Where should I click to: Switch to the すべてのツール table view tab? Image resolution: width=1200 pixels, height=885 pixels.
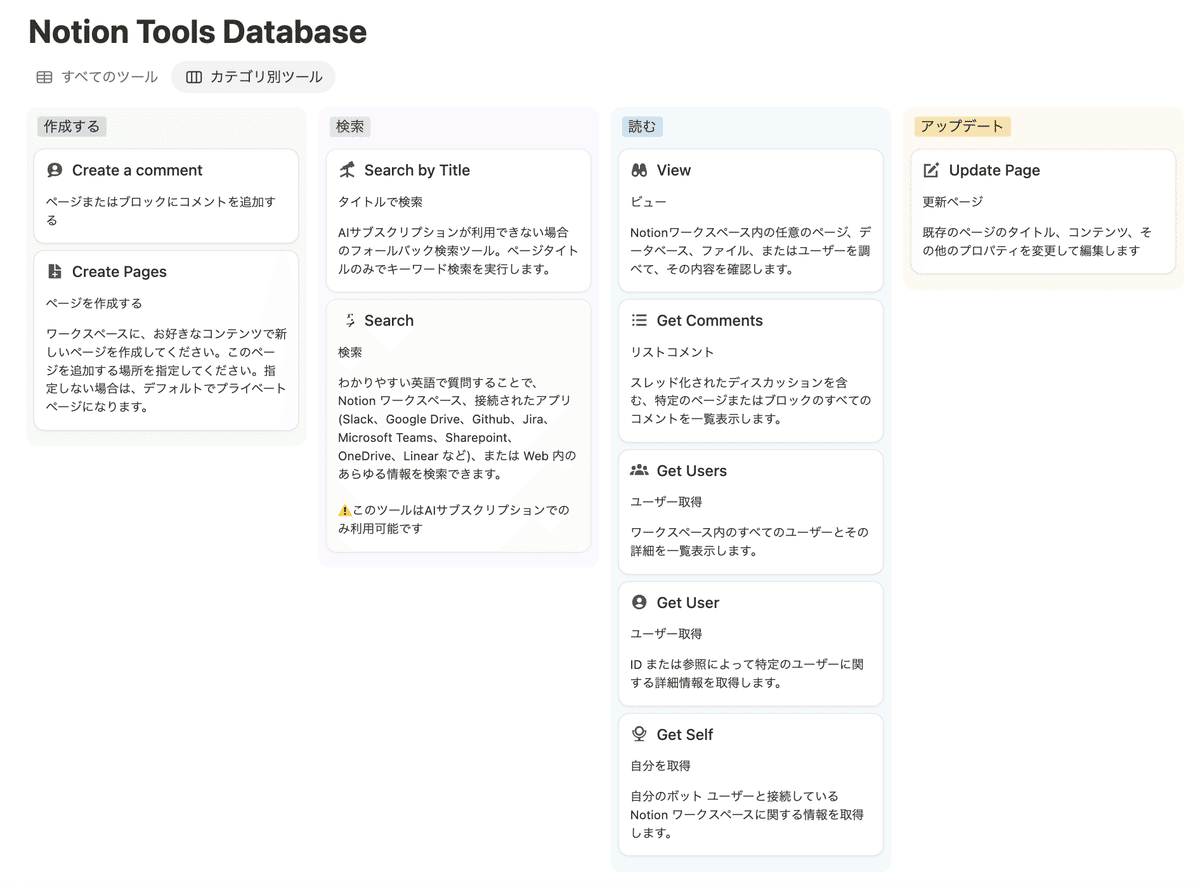click(x=97, y=77)
